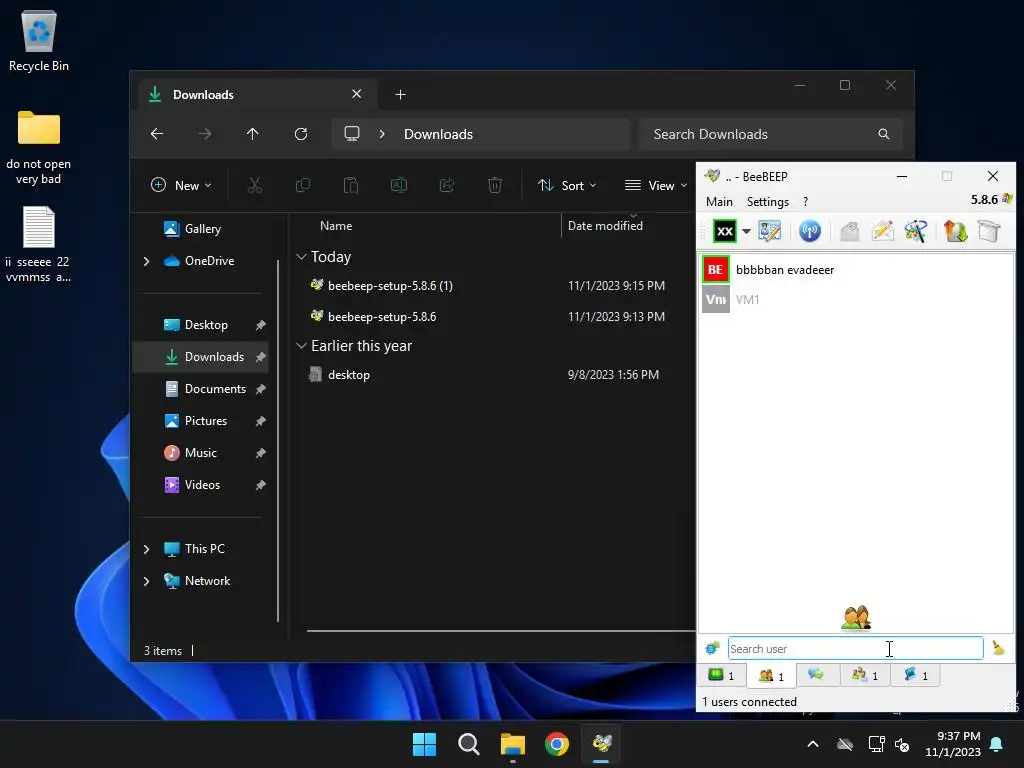This screenshot has width=1024, height=768.
Task: Go up one folder with the up arrow
Action: [253, 134]
